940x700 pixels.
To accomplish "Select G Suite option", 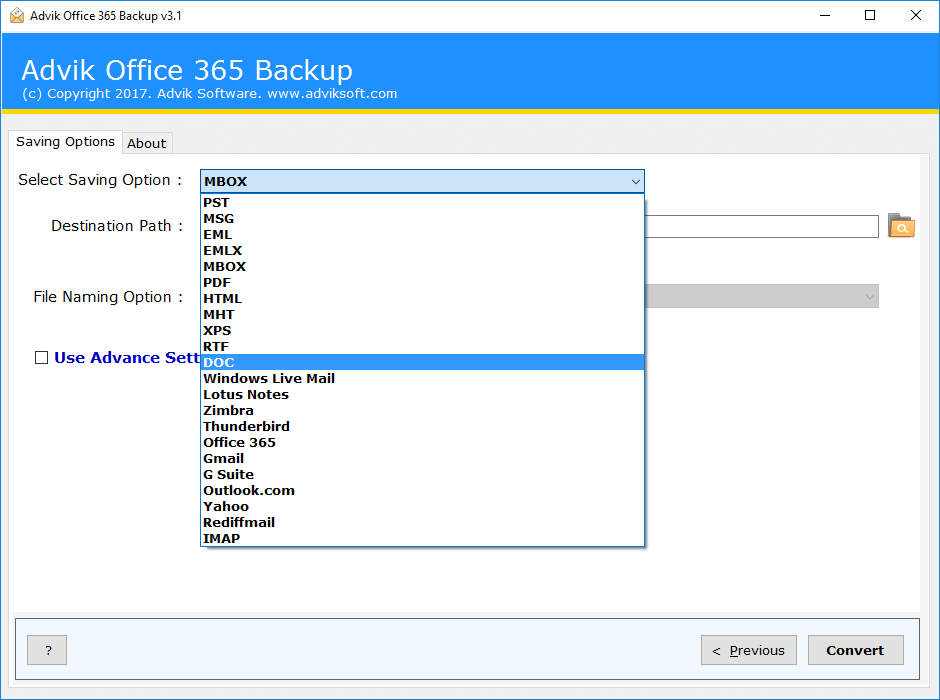I will point(422,474).
